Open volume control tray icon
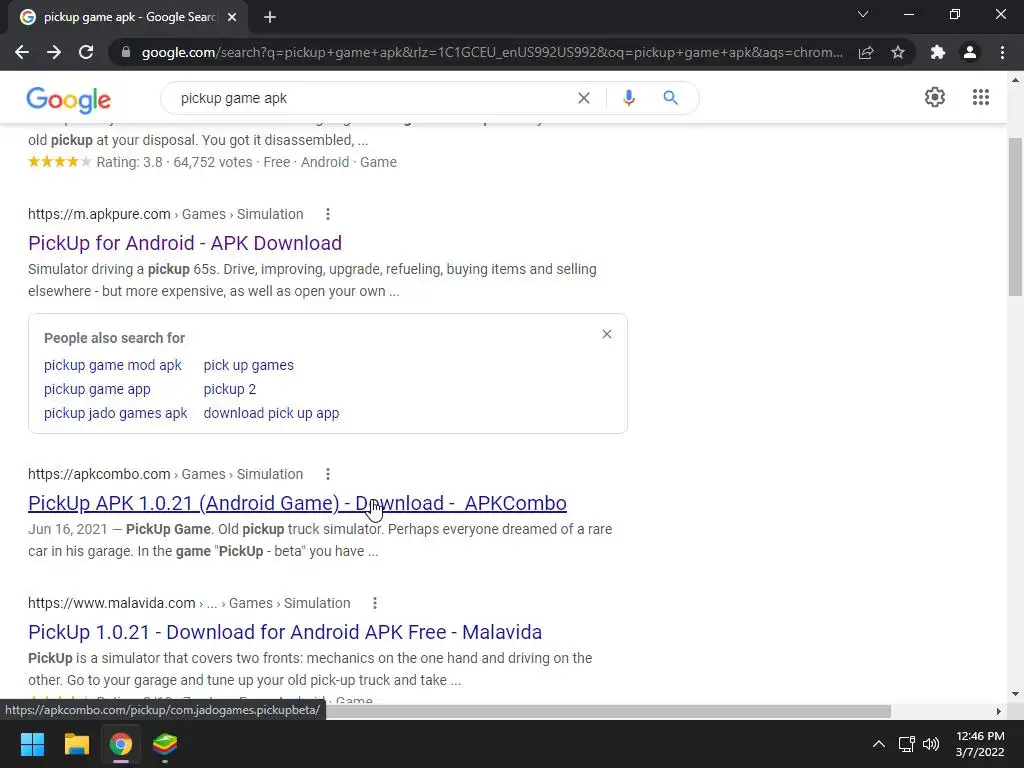Viewport: 1024px width, 768px height. [x=931, y=744]
